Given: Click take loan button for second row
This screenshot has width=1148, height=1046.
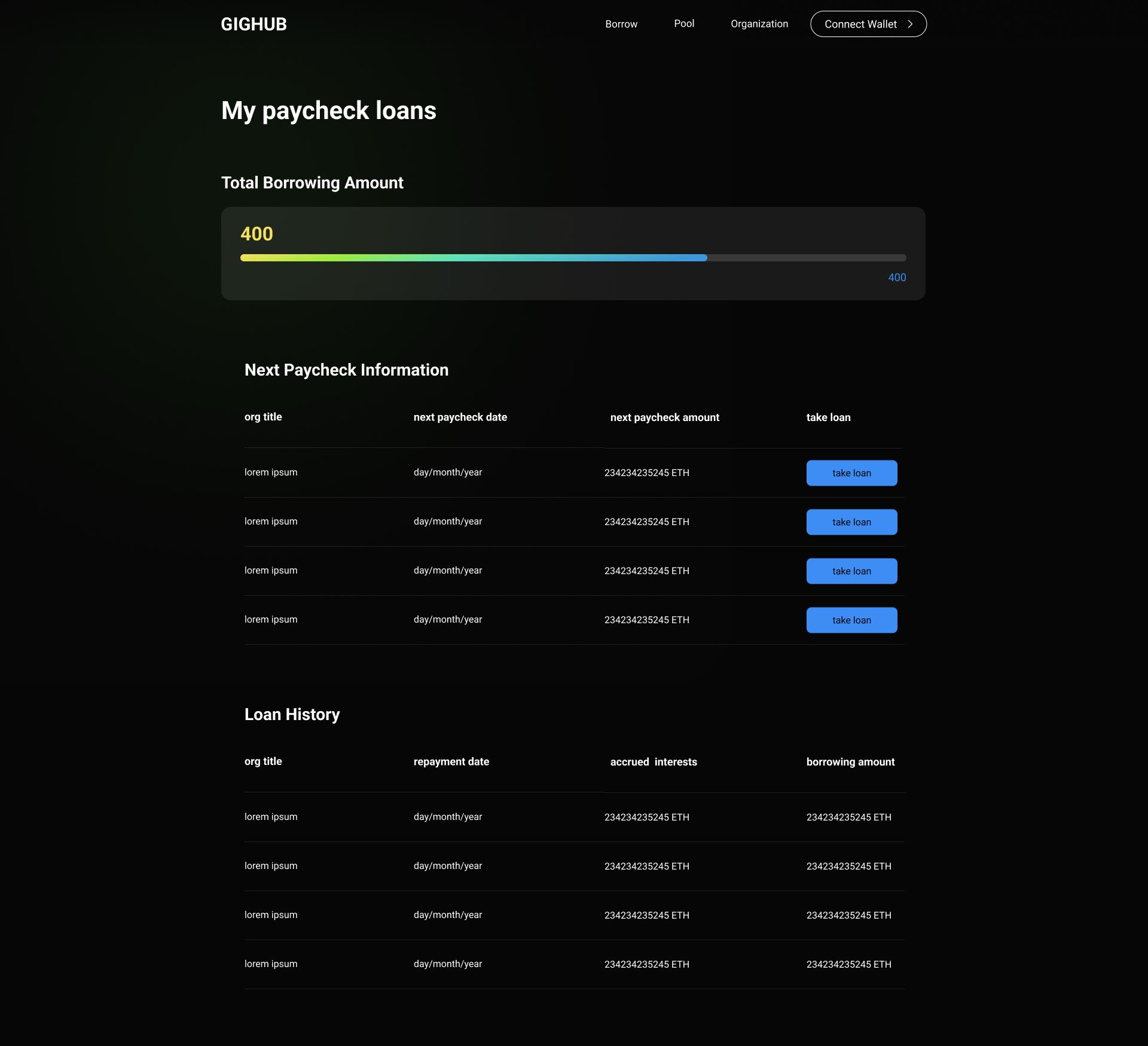Looking at the screenshot, I should pos(852,521).
